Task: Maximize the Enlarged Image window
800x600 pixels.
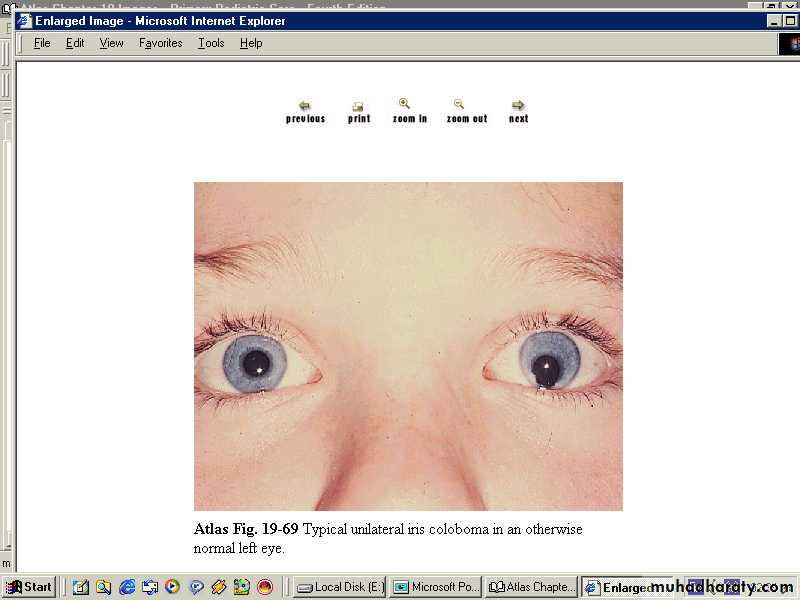Action: point(790,21)
